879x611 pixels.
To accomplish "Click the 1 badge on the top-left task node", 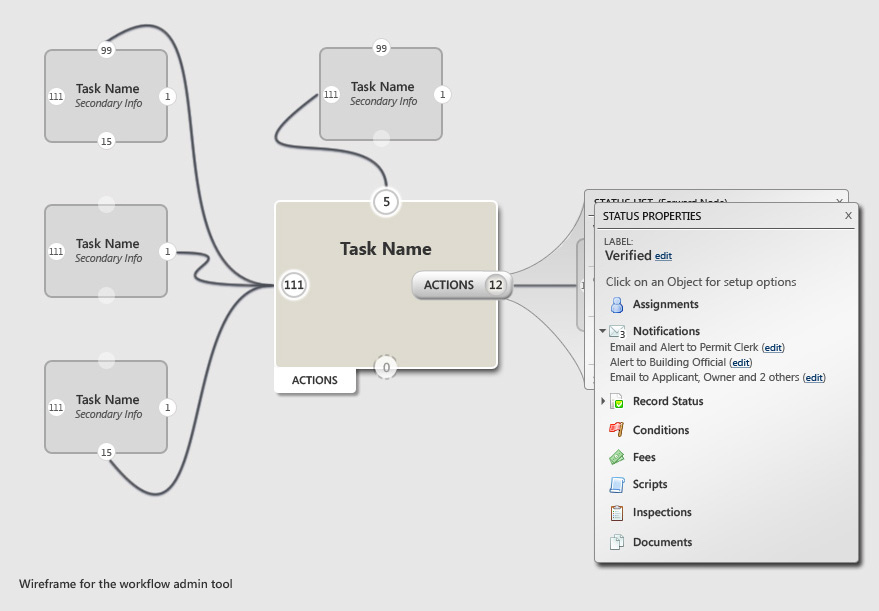I will [x=167, y=96].
